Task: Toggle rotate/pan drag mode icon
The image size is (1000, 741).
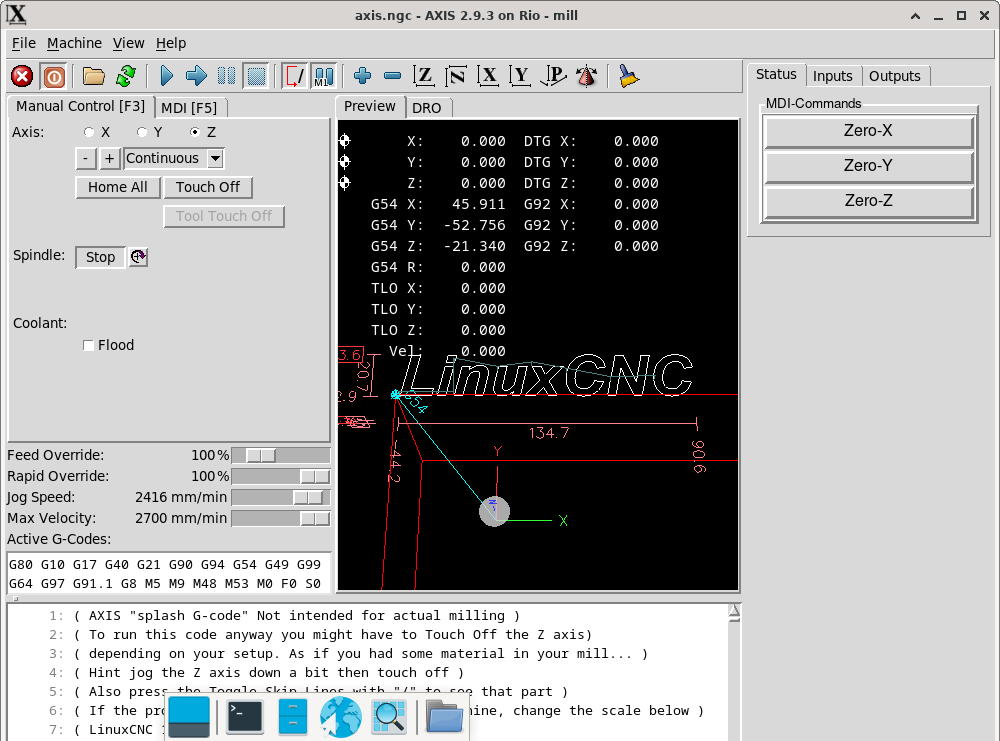Action: [587, 77]
